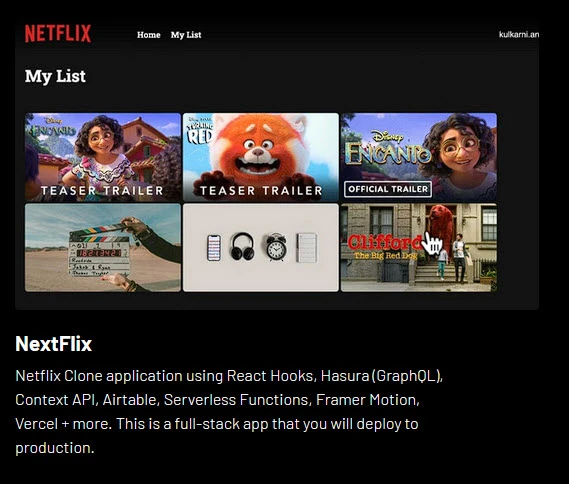
Task: Open the kulkarni.an account menu
Action: [519, 34]
